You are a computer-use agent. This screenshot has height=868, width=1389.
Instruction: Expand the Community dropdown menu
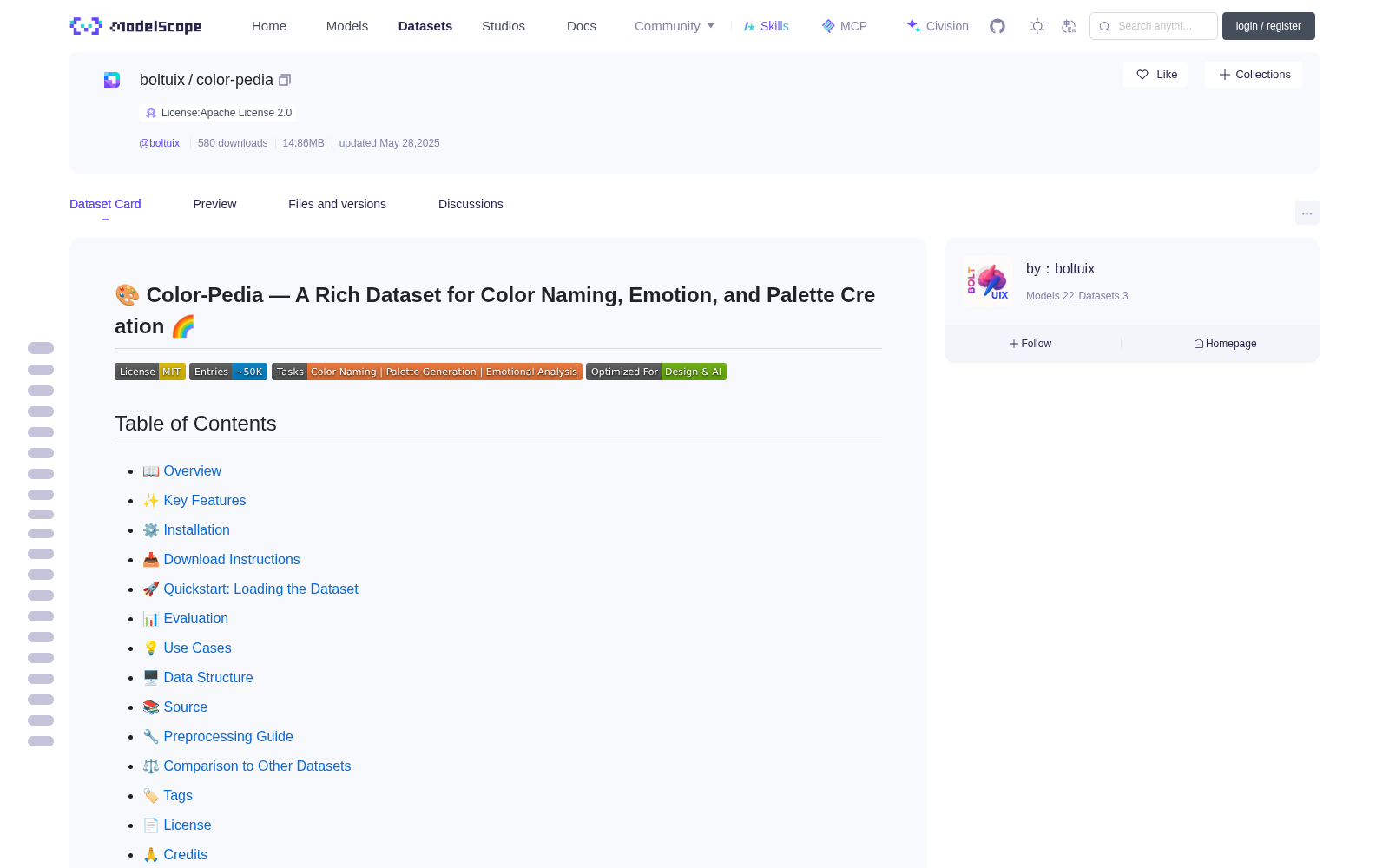pyautogui.click(x=675, y=26)
